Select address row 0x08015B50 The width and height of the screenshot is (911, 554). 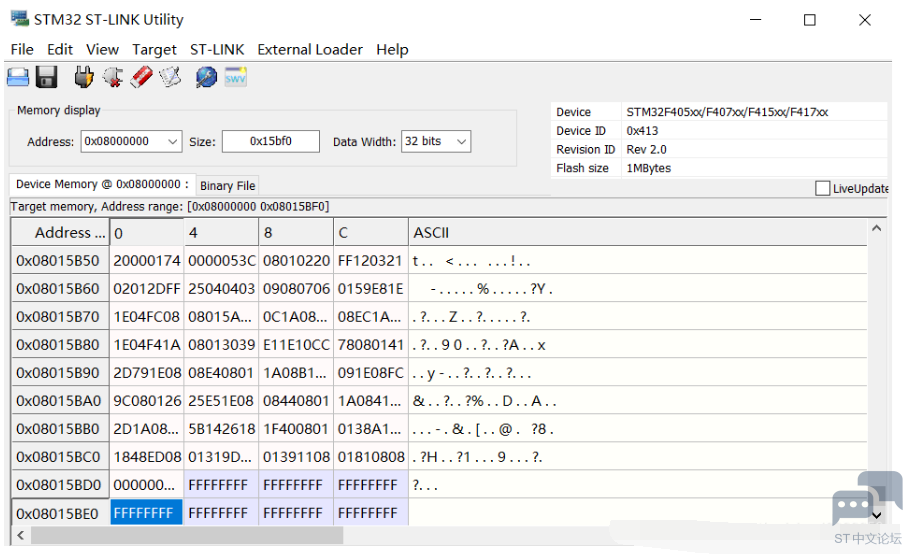point(58,261)
